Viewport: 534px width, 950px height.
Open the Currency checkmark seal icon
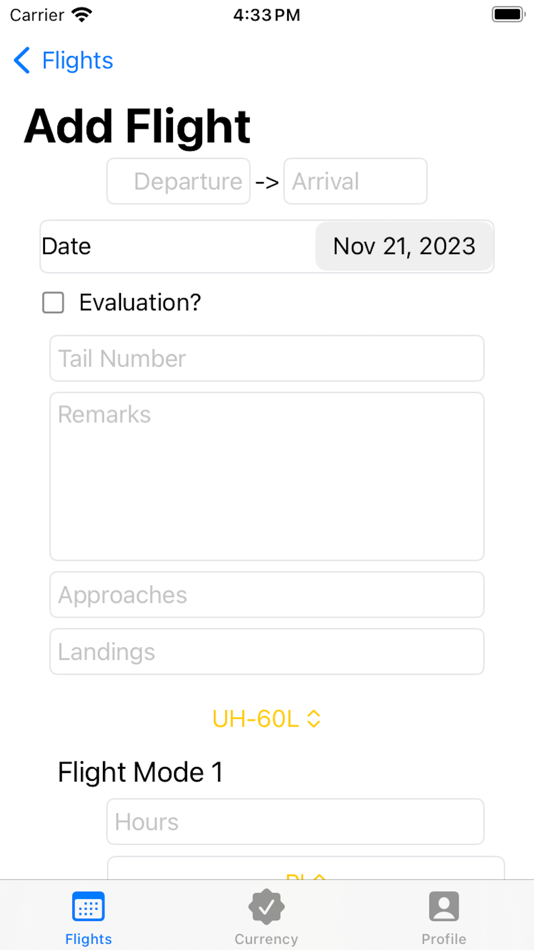pos(266,907)
